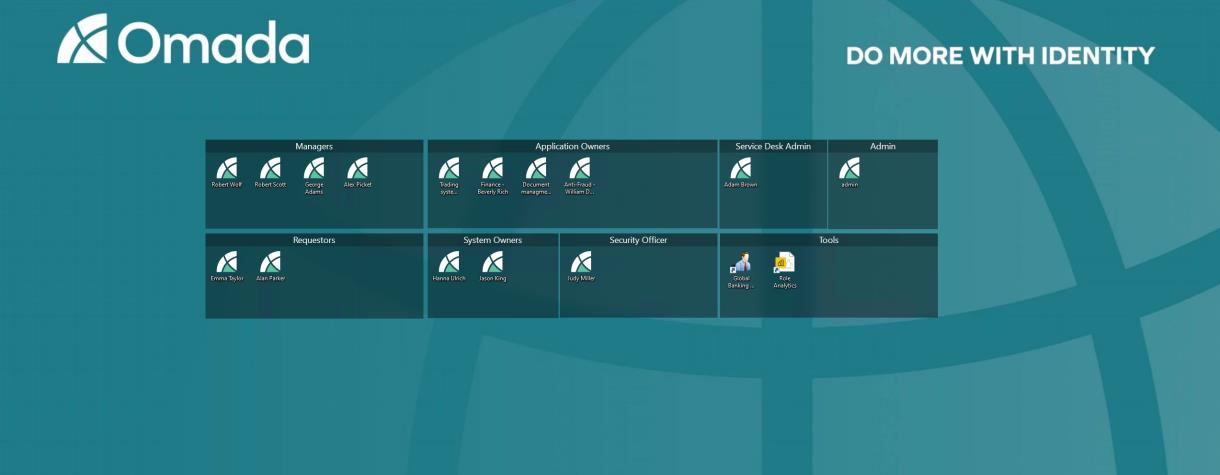Click the Managers group title bar
The height and width of the screenshot is (475, 1220).
[314, 146]
